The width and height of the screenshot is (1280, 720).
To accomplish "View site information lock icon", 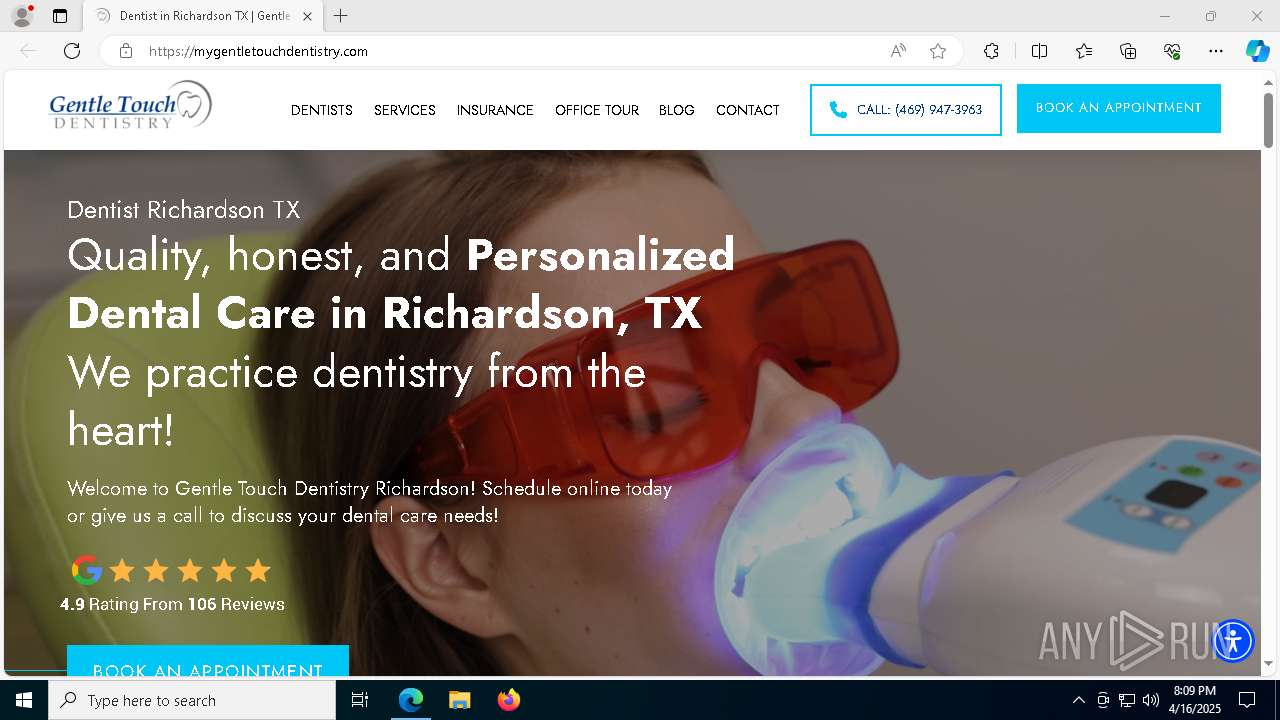I will pos(126,51).
